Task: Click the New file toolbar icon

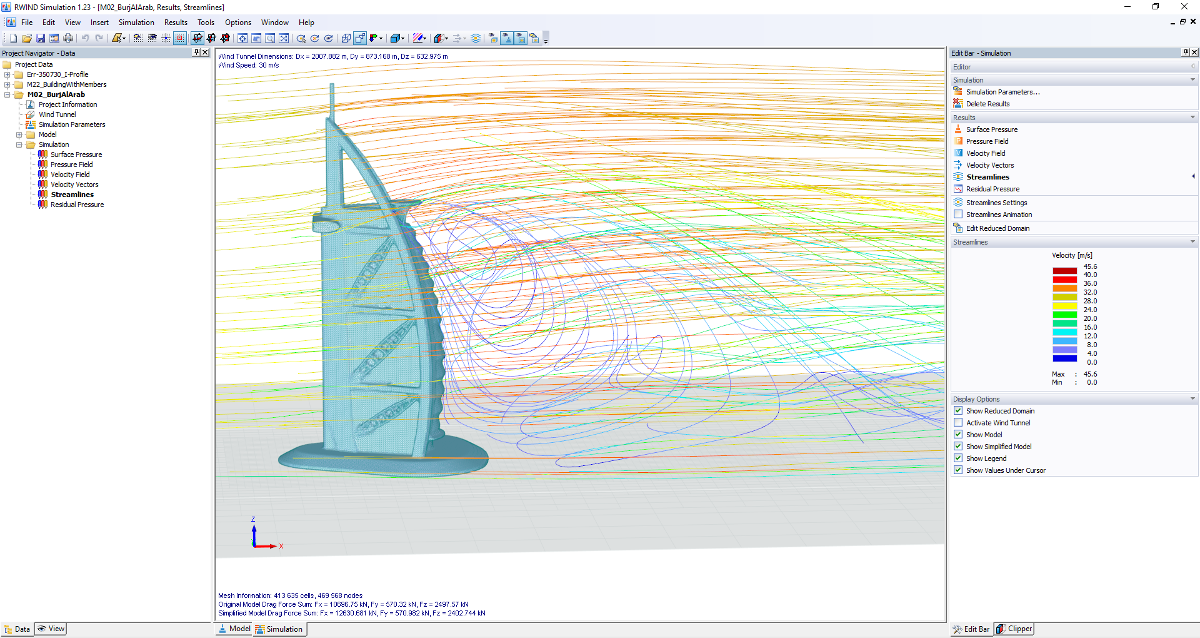Action: [13, 38]
